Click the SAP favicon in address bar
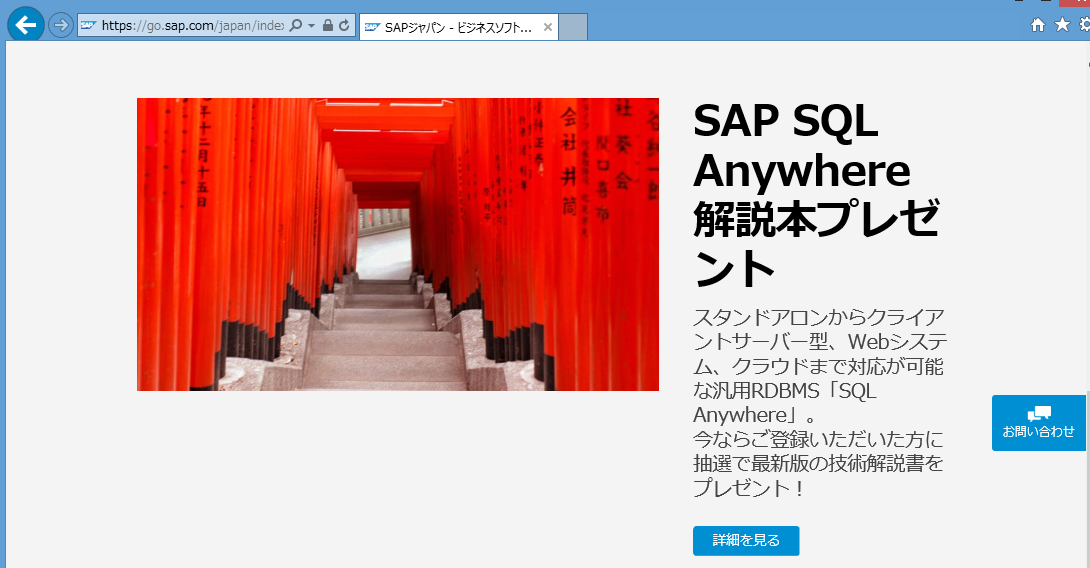 point(88,26)
